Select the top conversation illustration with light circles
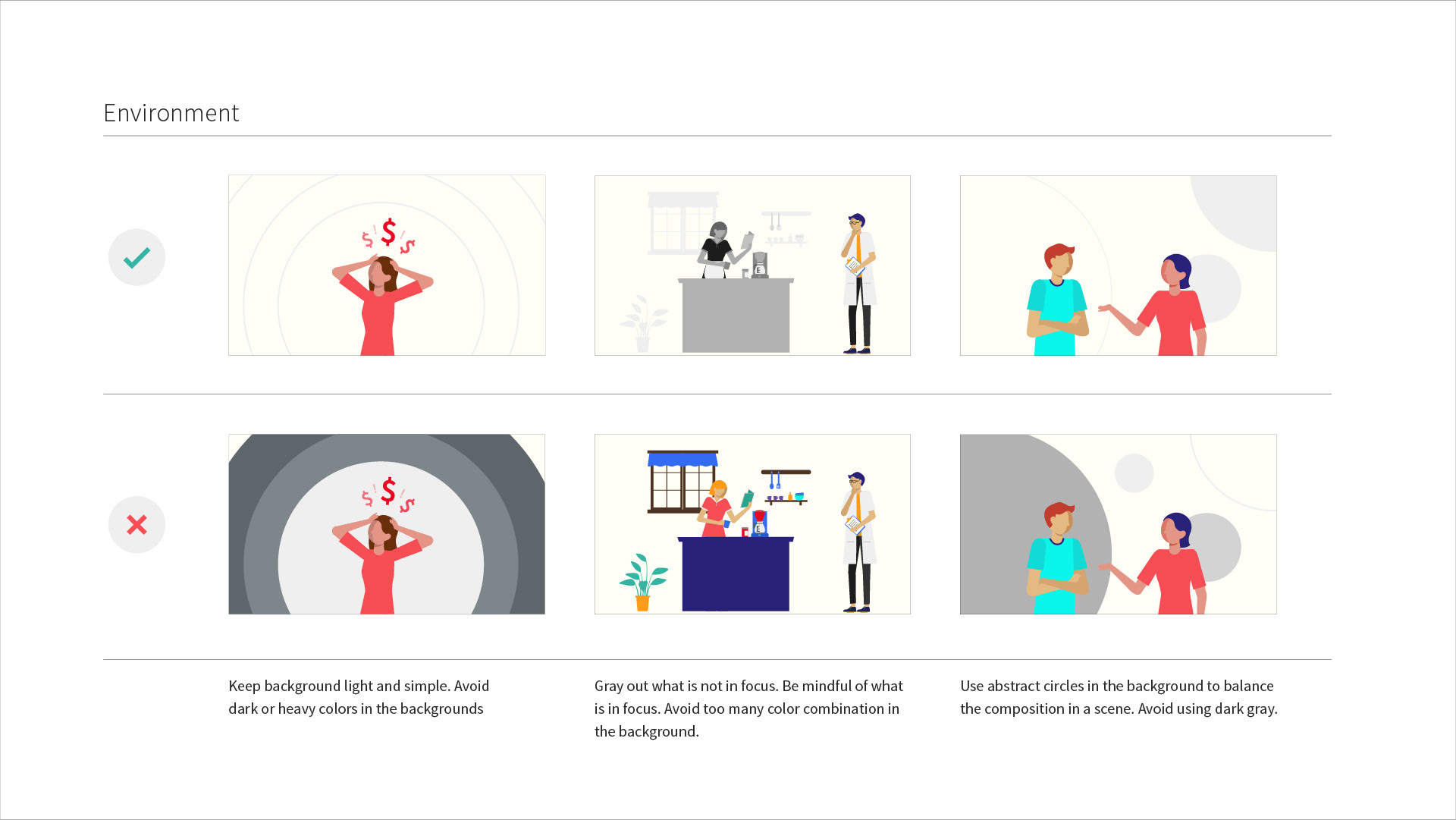This screenshot has width=1456, height=820. tap(1119, 265)
